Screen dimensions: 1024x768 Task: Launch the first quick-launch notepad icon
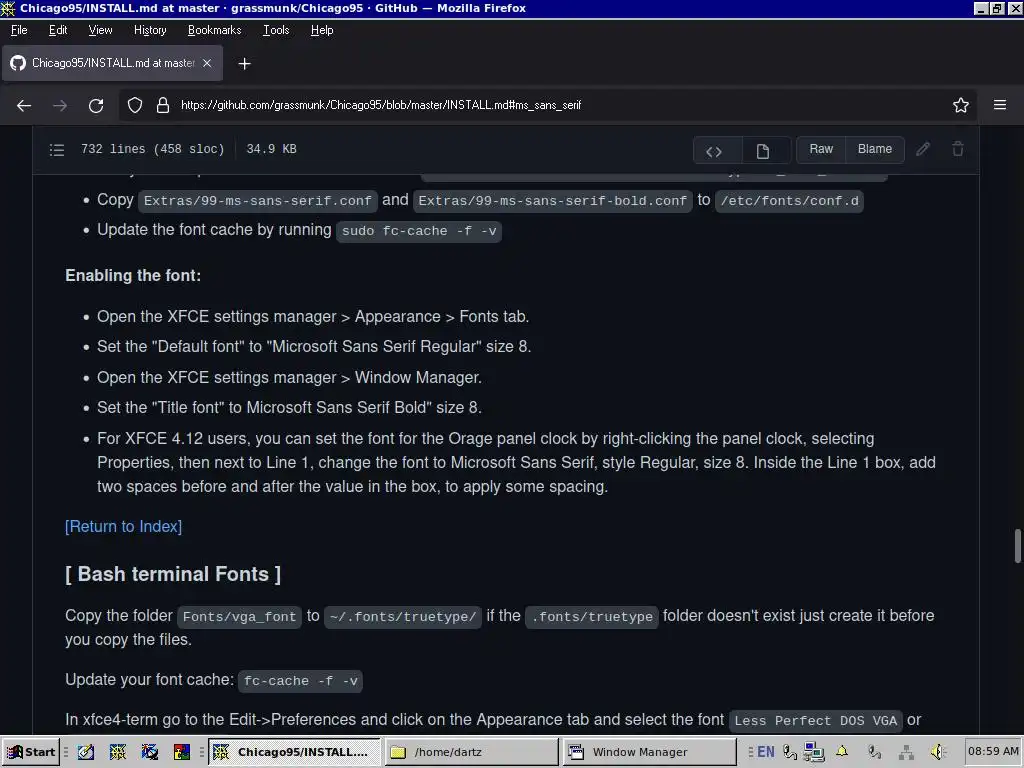86,752
